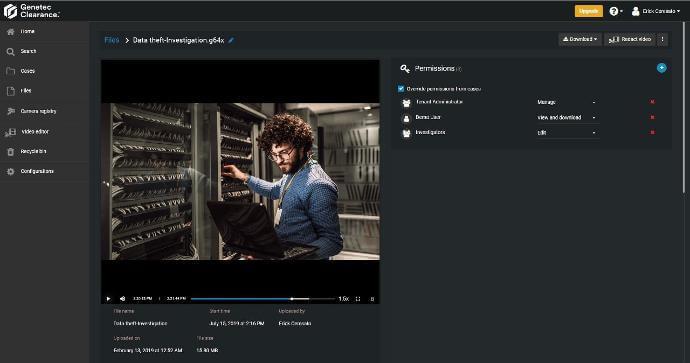The width and height of the screenshot is (690, 363).
Task: Mute the video volume icon
Action: 123,299
